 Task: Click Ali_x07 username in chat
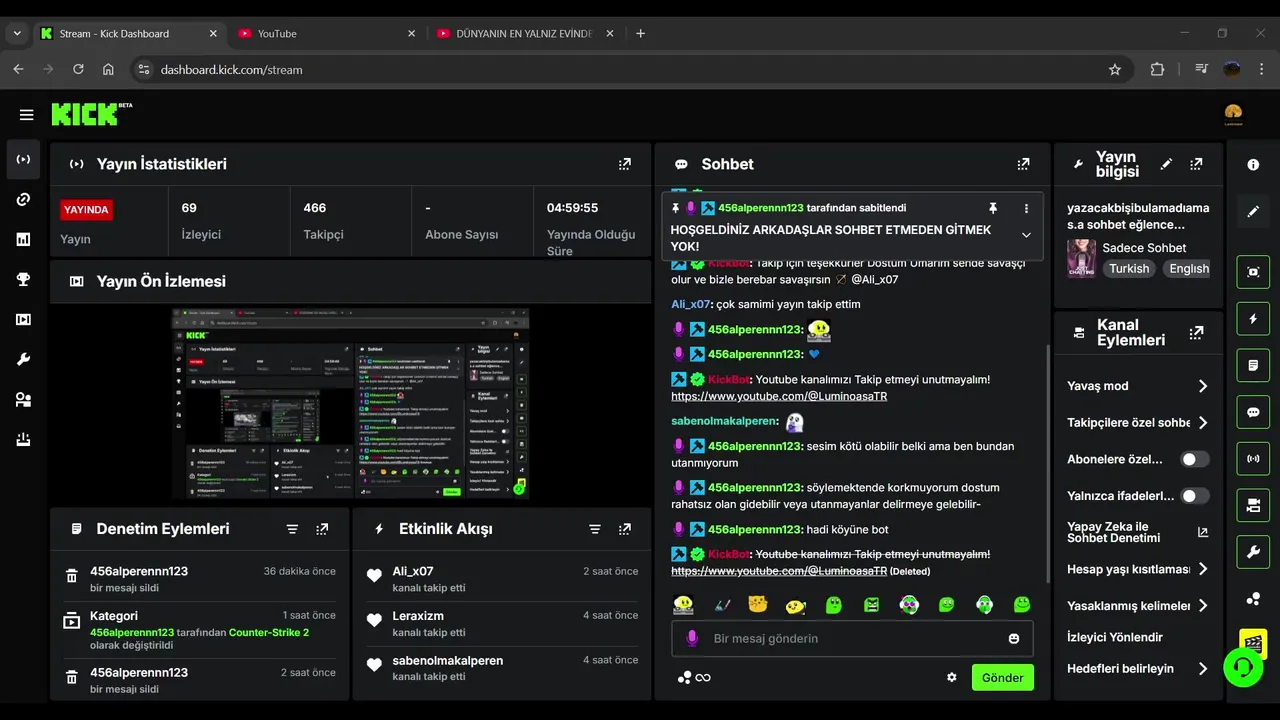(690, 304)
